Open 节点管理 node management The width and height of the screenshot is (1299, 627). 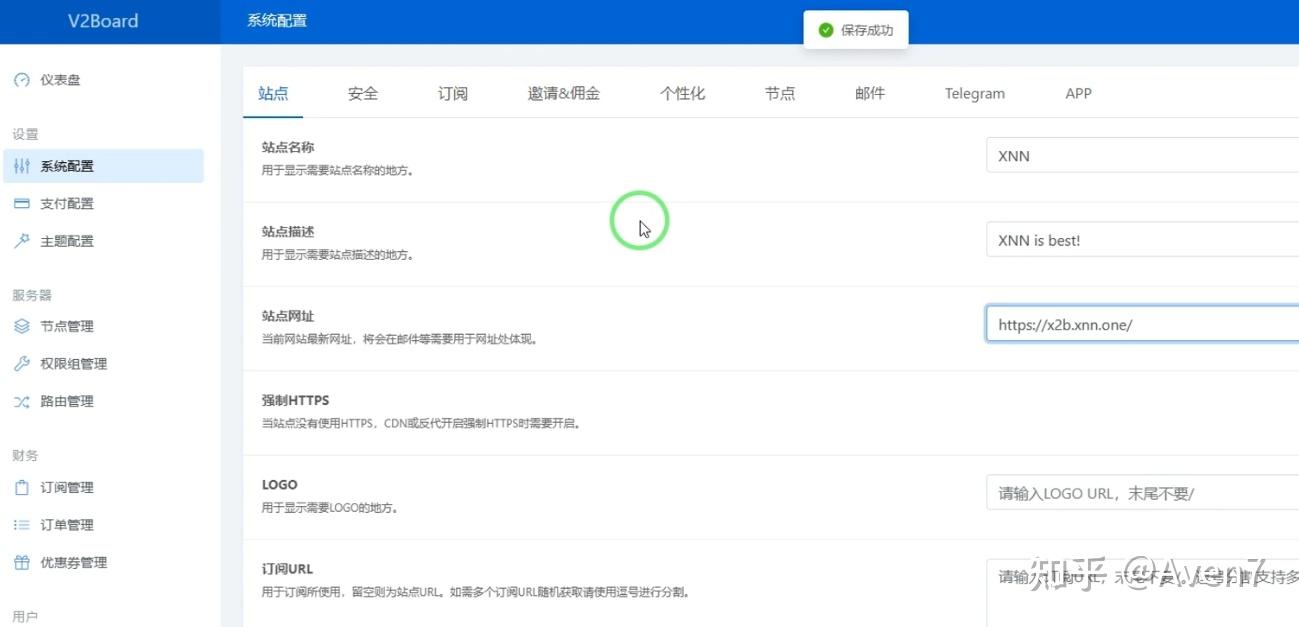(66, 325)
